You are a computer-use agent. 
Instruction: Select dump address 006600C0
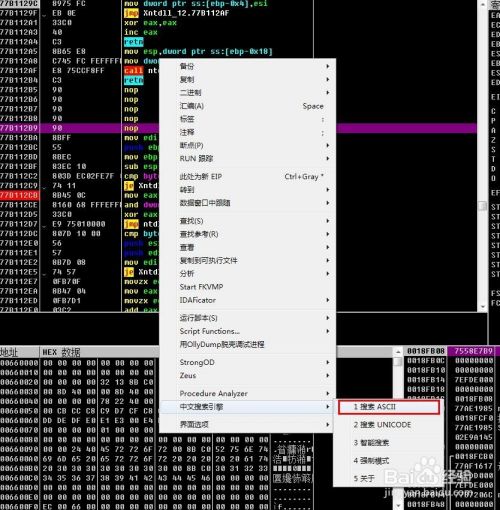[x=19, y=478]
